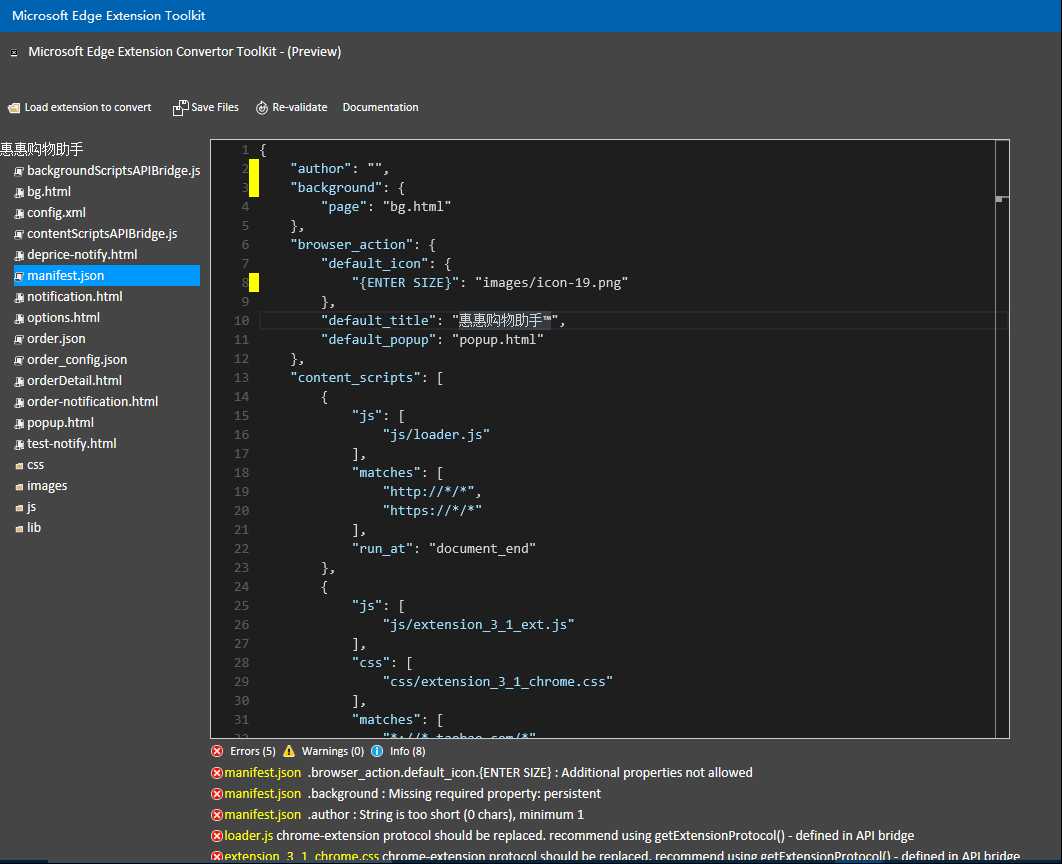Click the Save Files disk icon
1062x864 pixels.
tap(180, 108)
